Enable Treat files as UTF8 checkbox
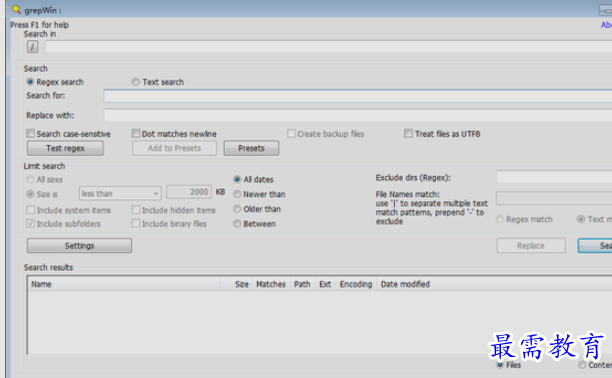The width and height of the screenshot is (612, 378). 408,134
